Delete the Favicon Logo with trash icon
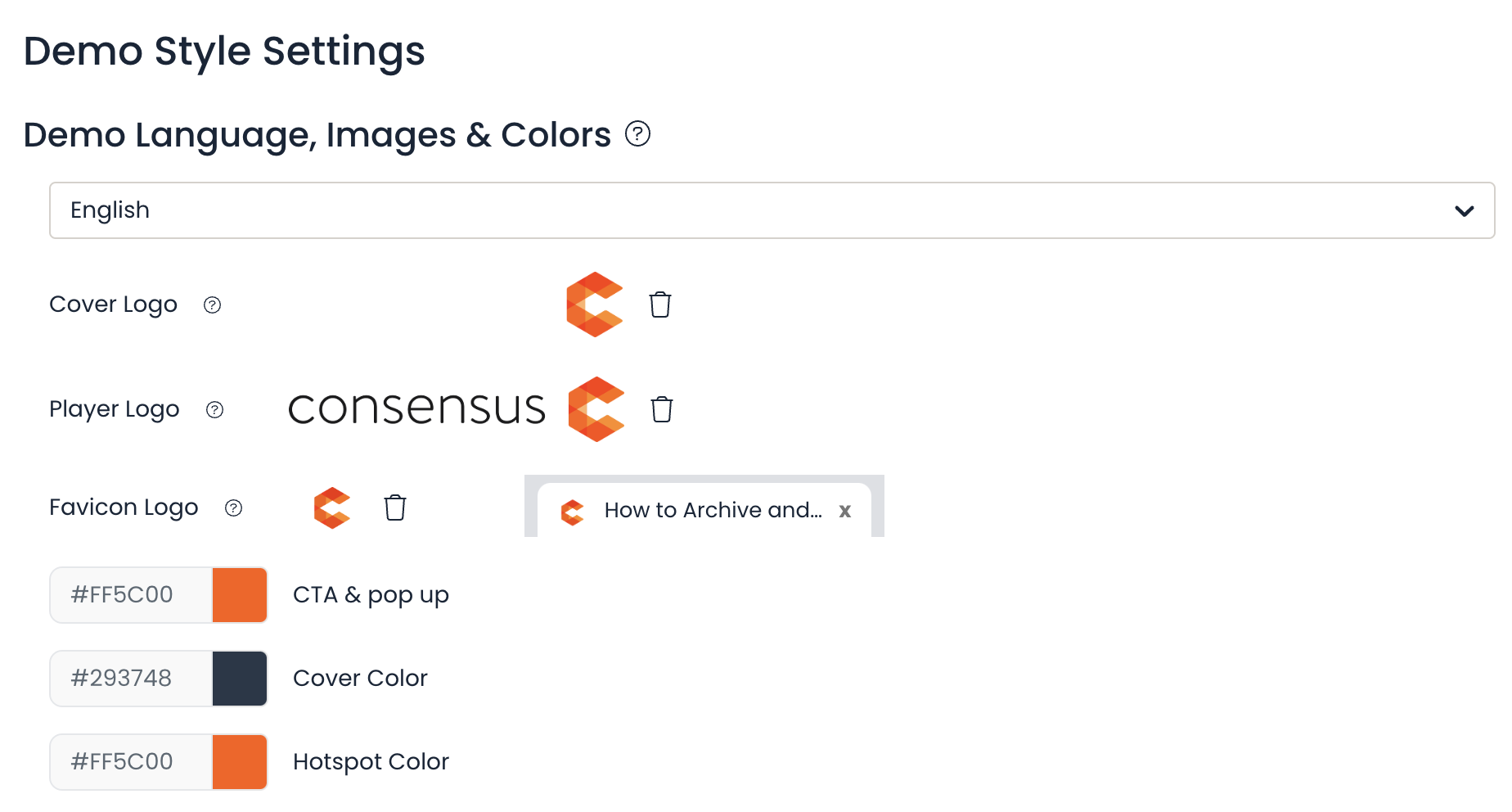 (395, 508)
